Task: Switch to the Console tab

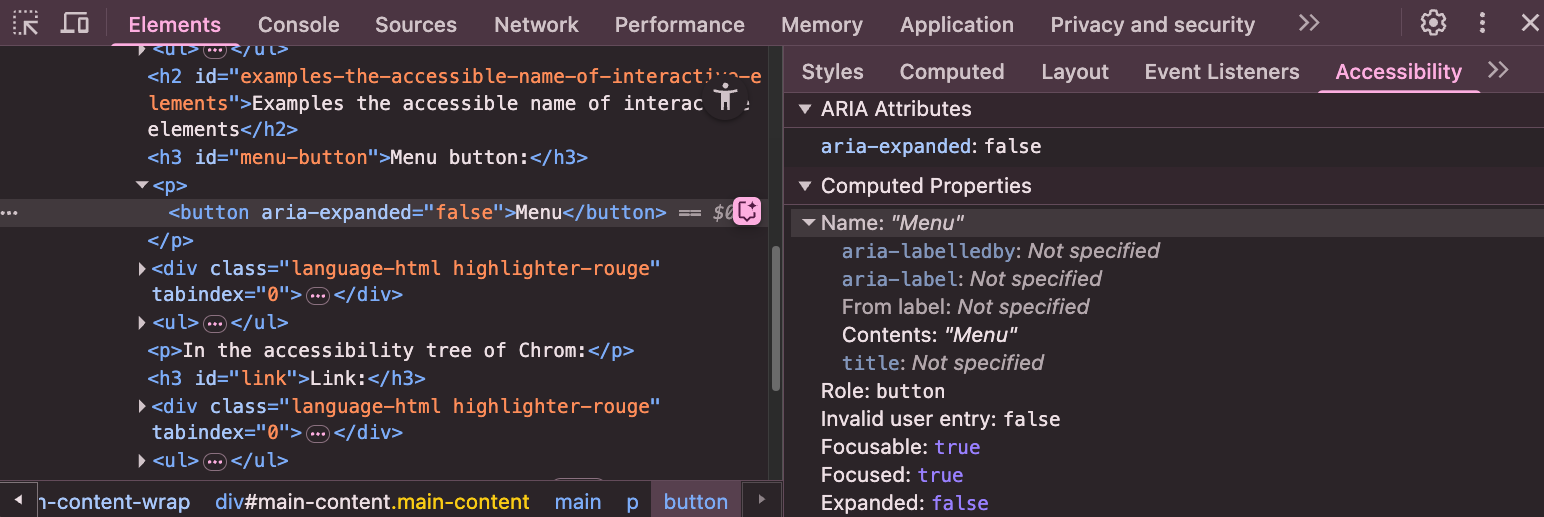Action: pos(298,25)
